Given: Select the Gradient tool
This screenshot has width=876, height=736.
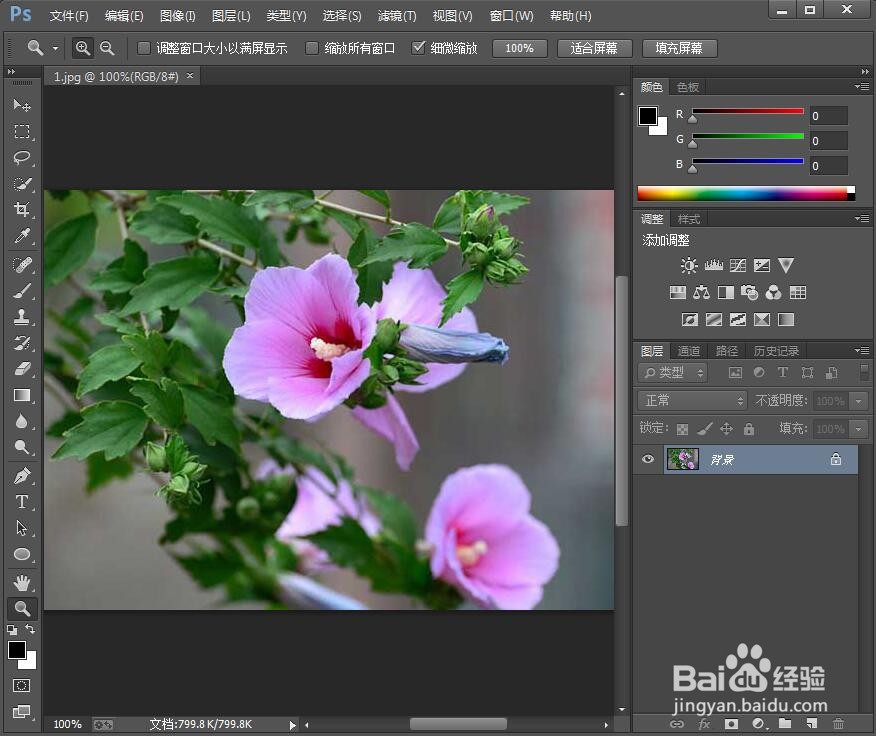Looking at the screenshot, I should (22, 395).
